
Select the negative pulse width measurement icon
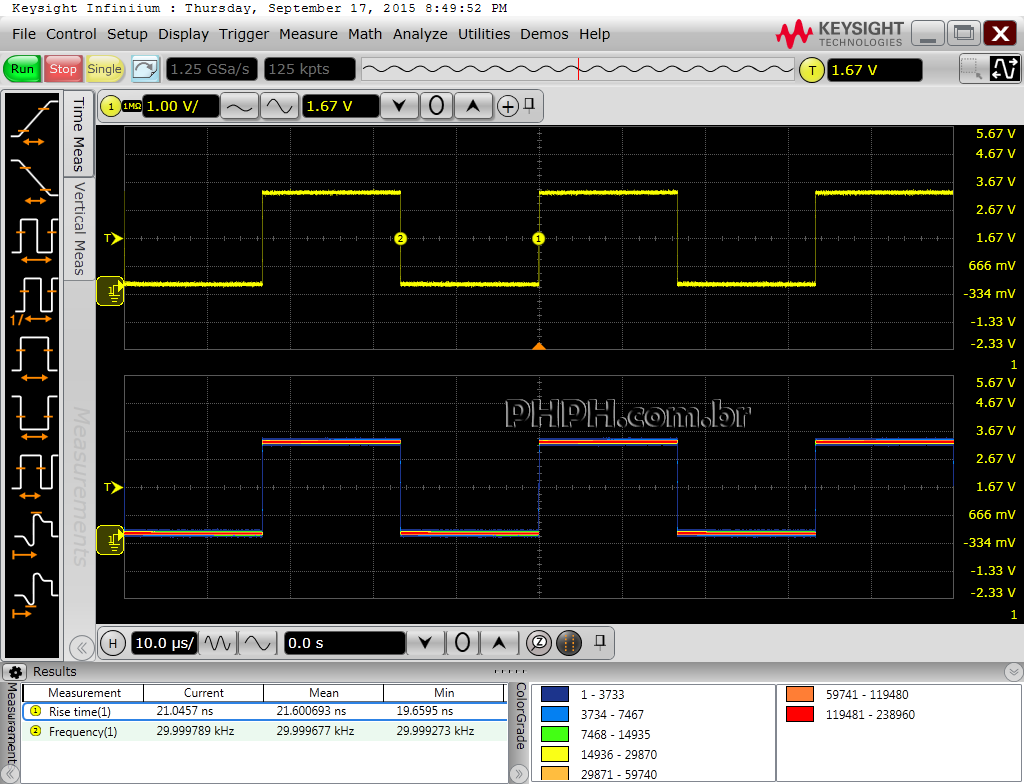34,417
